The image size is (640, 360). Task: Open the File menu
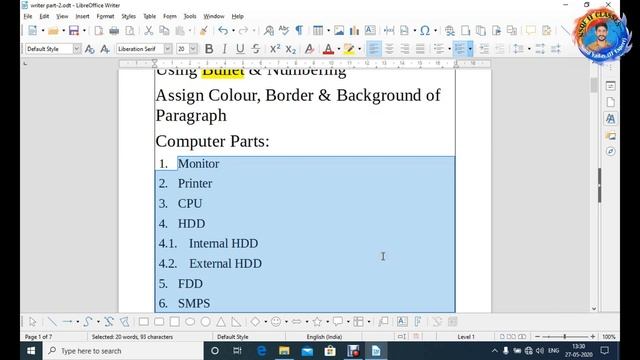pos(28,16)
